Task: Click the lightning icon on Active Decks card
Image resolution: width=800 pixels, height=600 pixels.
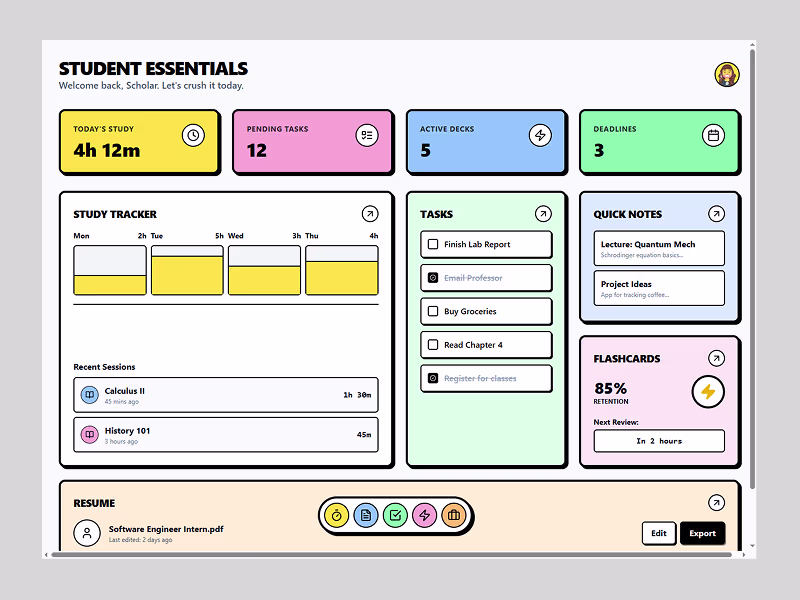Action: (x=540, y=135)
